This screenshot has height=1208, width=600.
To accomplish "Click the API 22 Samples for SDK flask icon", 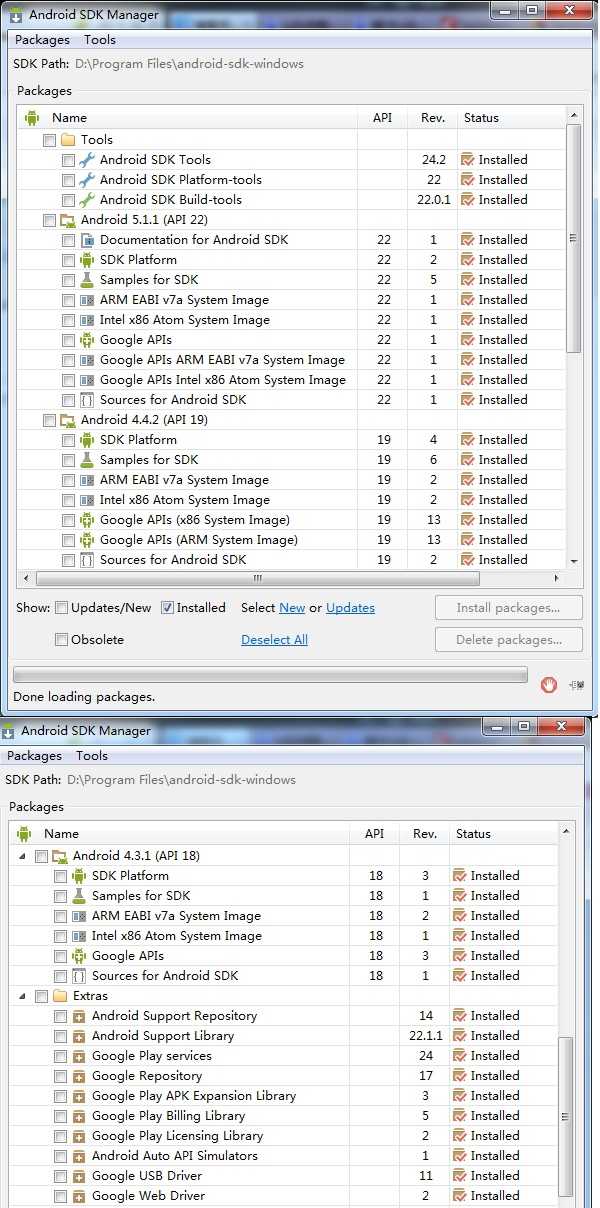I will tap(87, 280).
